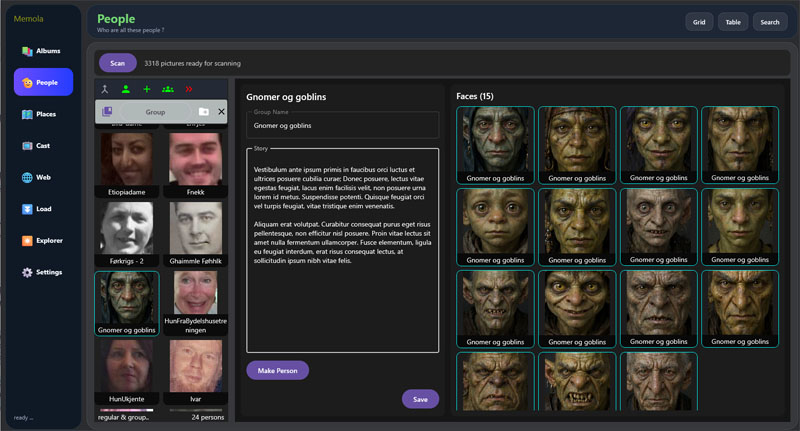The image size is (800, 431).
Task: Click the green single person icon
Action: click(126, 89)
